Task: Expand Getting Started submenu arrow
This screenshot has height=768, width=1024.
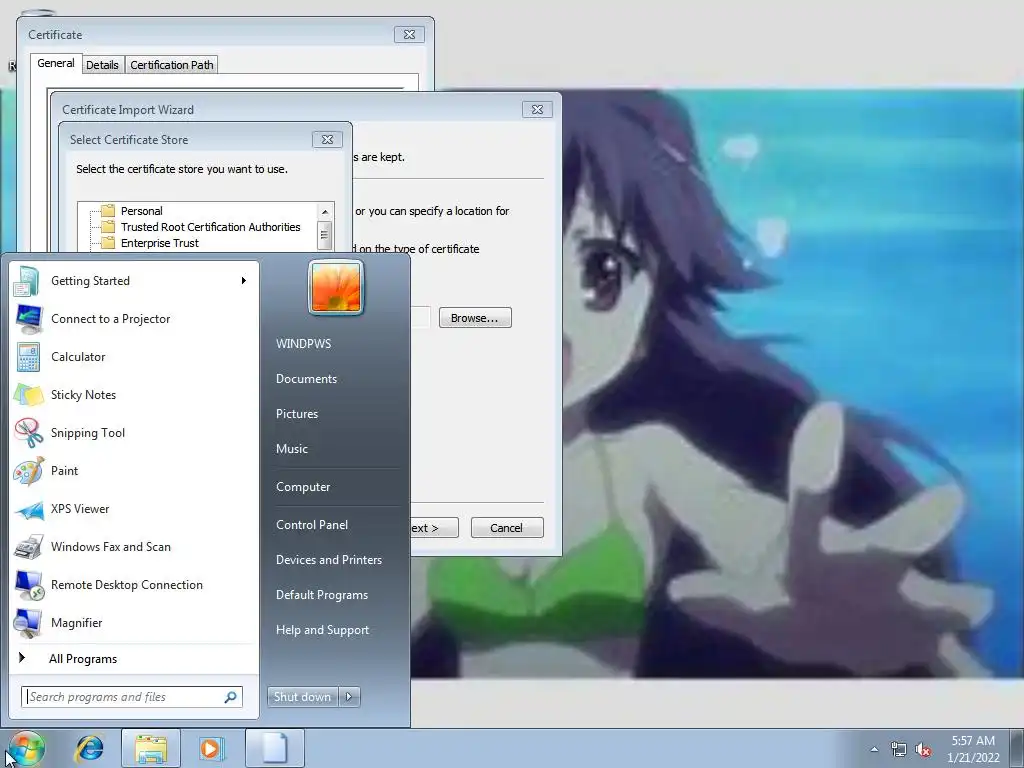Action: pyautogui.click(x=244, y=281)
